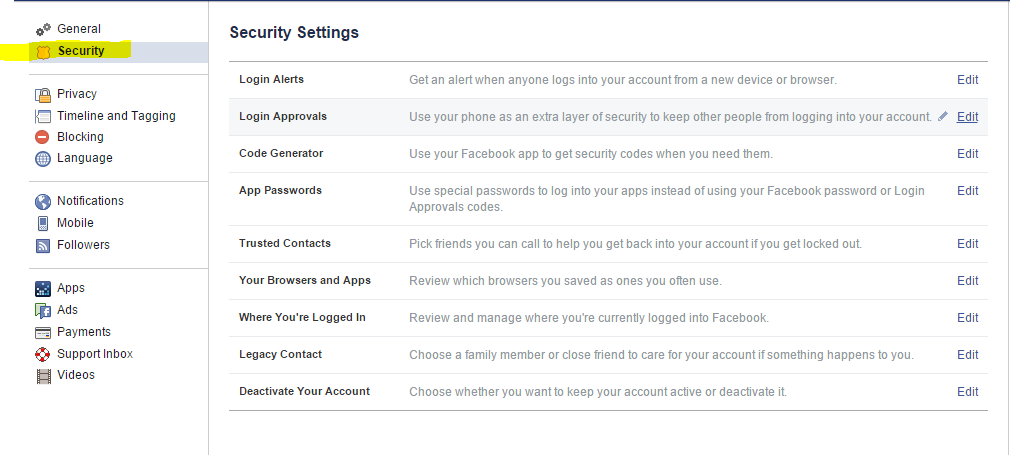Image resolution: width=1010 pixels, height=455 pixels.
Task: Click the Notifications globe icon
Action: pos(43,202)
